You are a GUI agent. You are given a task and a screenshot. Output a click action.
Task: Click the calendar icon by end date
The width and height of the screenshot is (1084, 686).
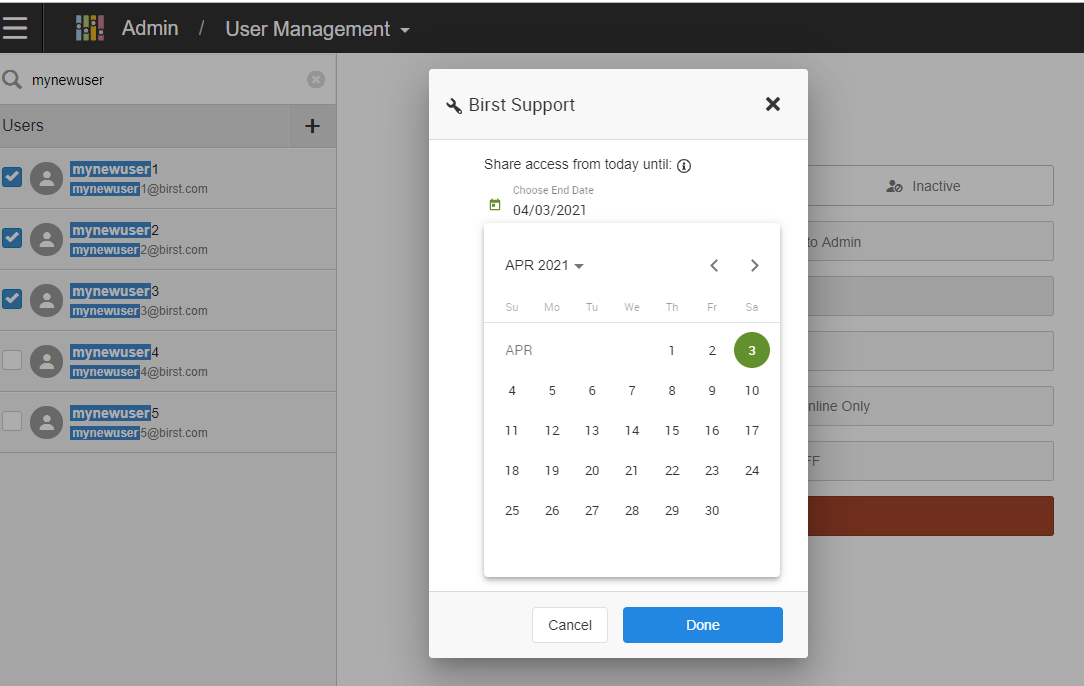(495, 205)
